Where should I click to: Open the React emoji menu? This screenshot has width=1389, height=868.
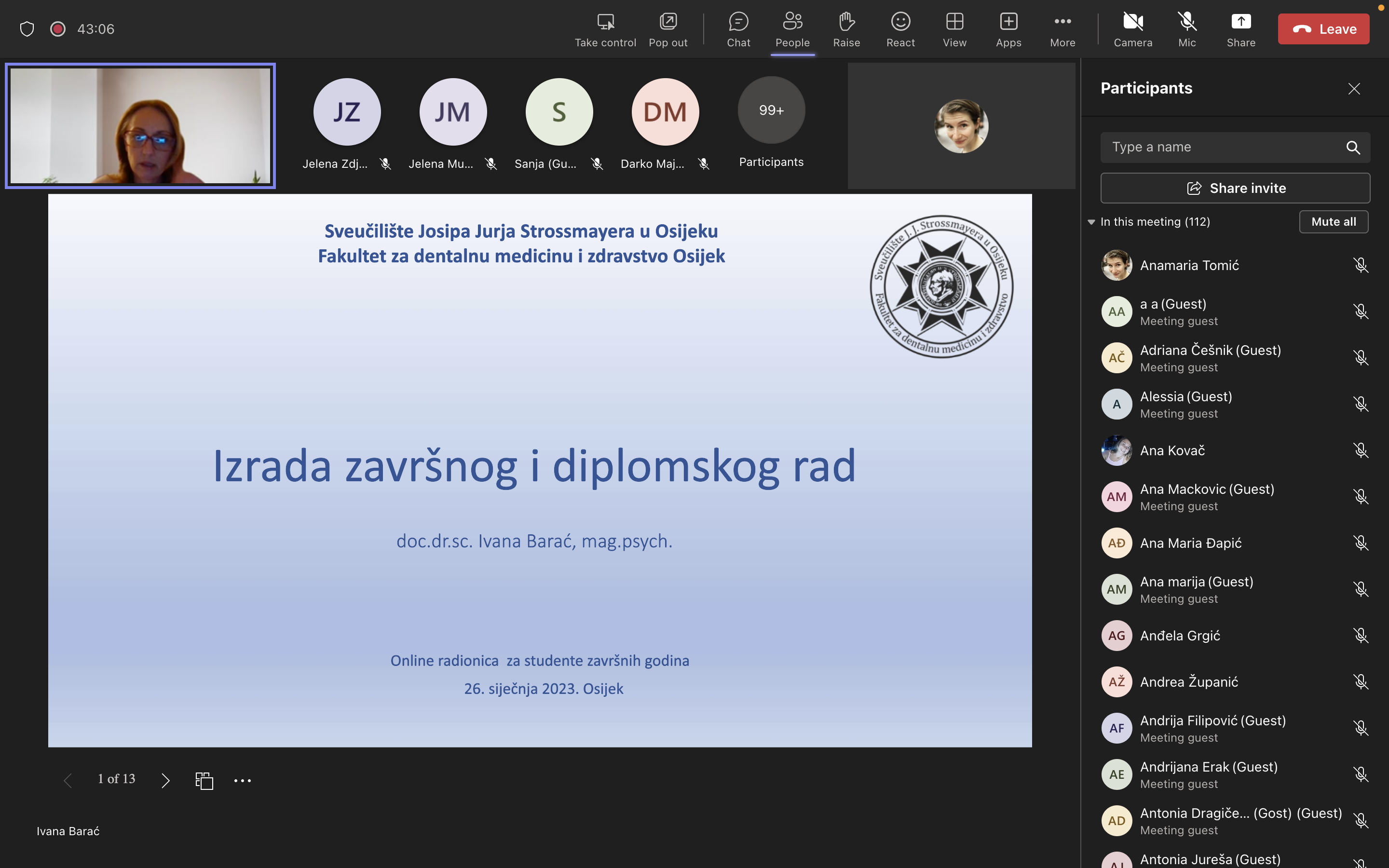pyautogui.click(x=900, y=29)
